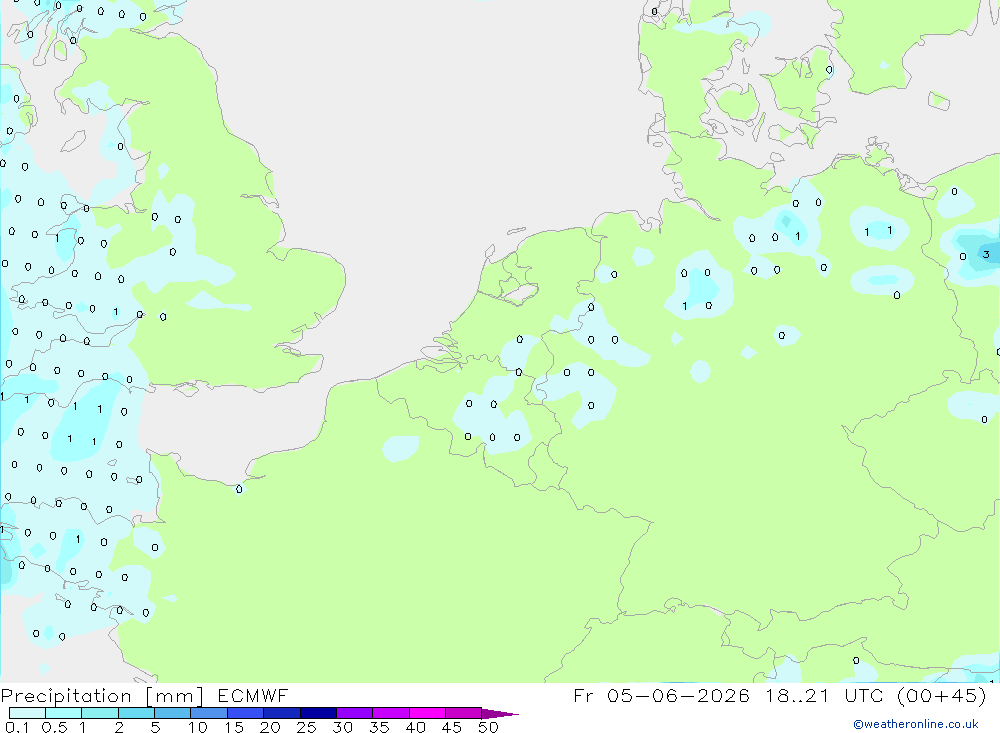Select the 0.5–1 mm legend swatch
The image size is (1000, 733).
point(64,713)
